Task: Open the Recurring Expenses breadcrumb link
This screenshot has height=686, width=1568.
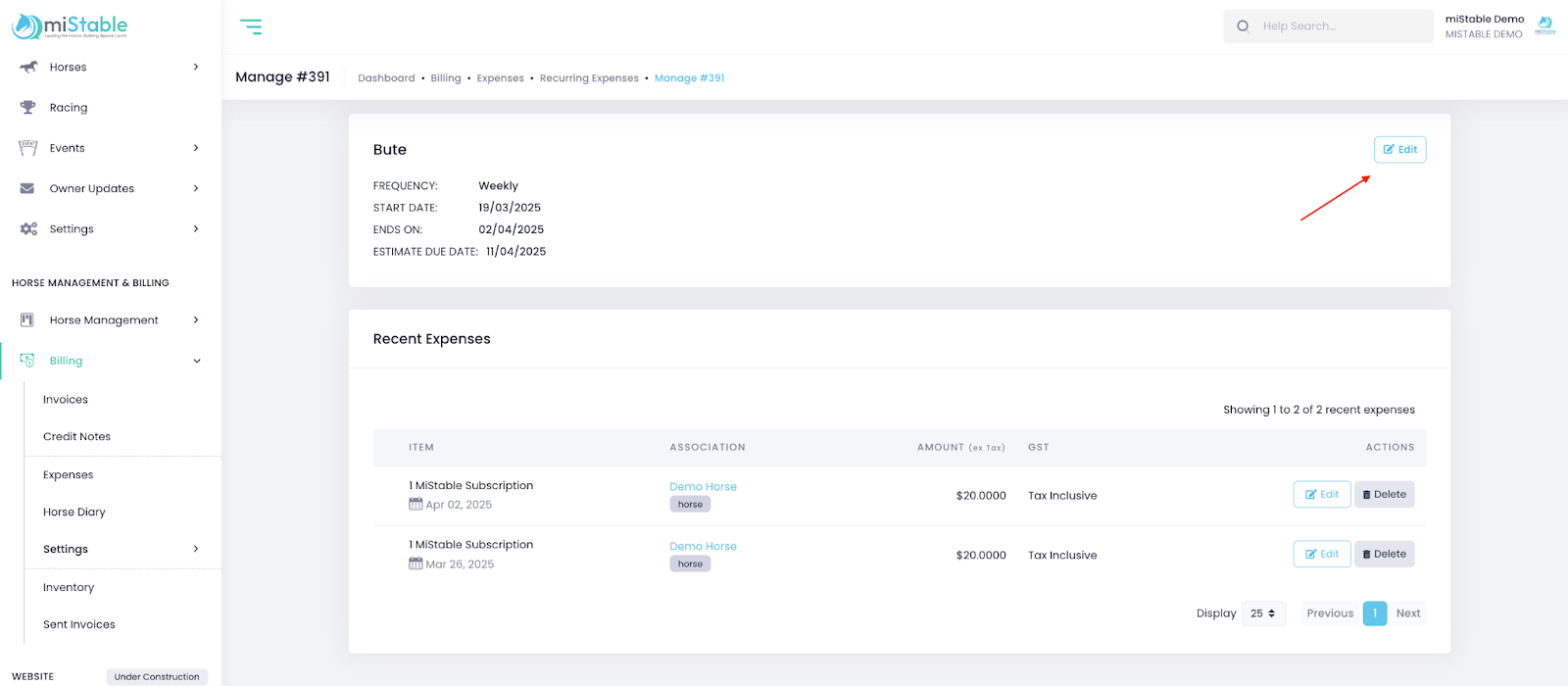Action: tap(589, 78)
